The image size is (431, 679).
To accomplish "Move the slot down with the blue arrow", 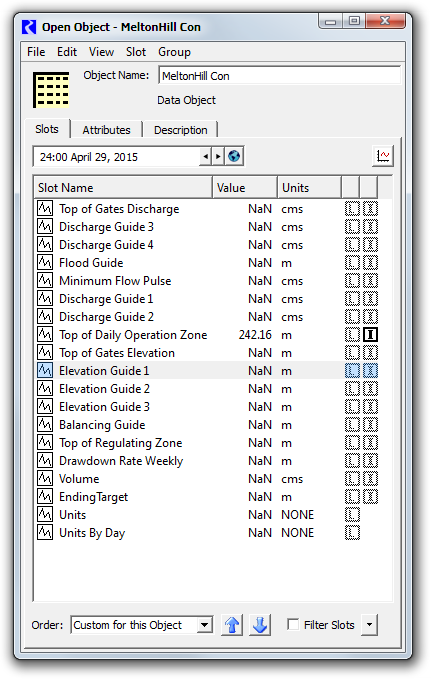I will 260,625.
